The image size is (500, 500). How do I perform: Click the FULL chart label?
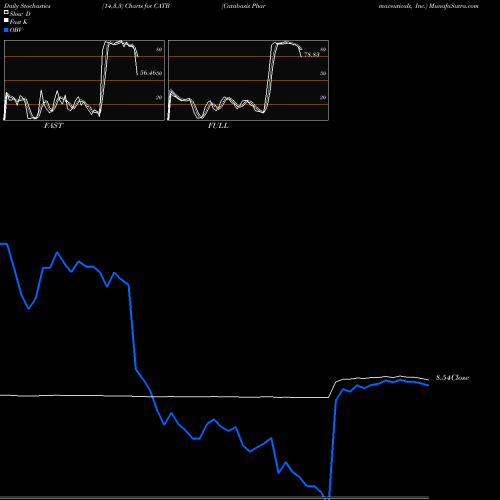218,126
